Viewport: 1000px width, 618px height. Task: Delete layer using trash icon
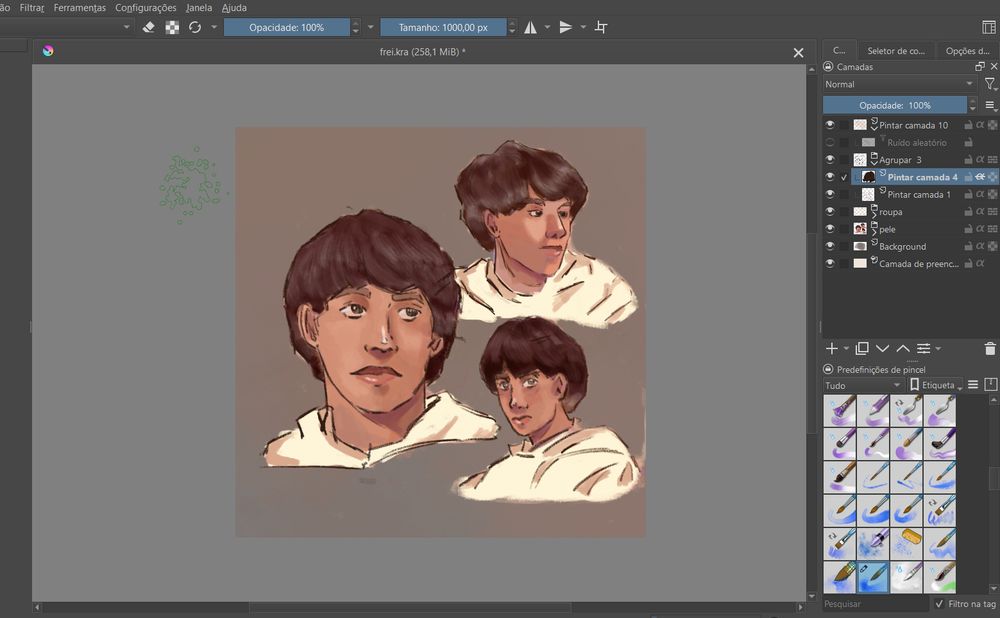point(990,349)
